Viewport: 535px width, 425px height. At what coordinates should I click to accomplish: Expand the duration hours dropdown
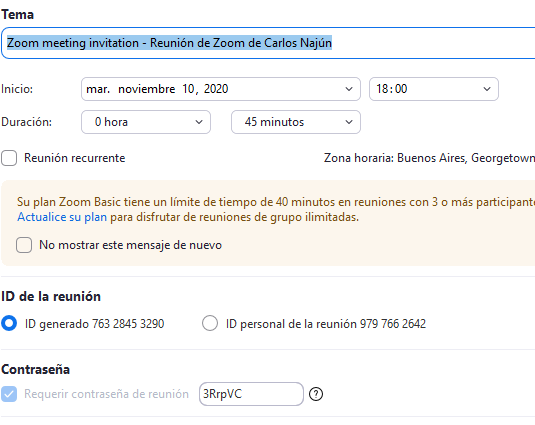coord(146,122)
